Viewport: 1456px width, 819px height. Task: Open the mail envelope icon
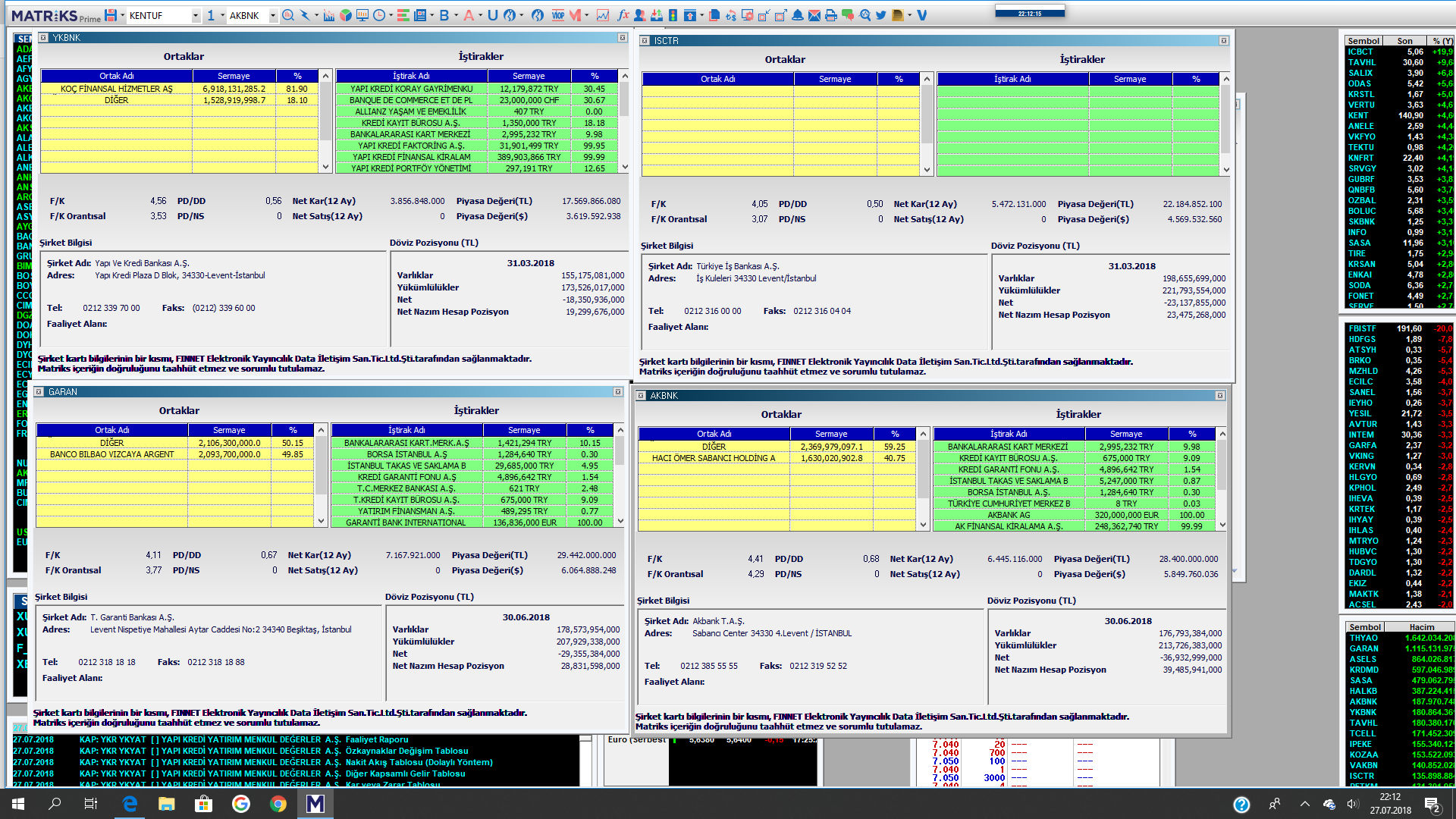[x=814, y=15]
